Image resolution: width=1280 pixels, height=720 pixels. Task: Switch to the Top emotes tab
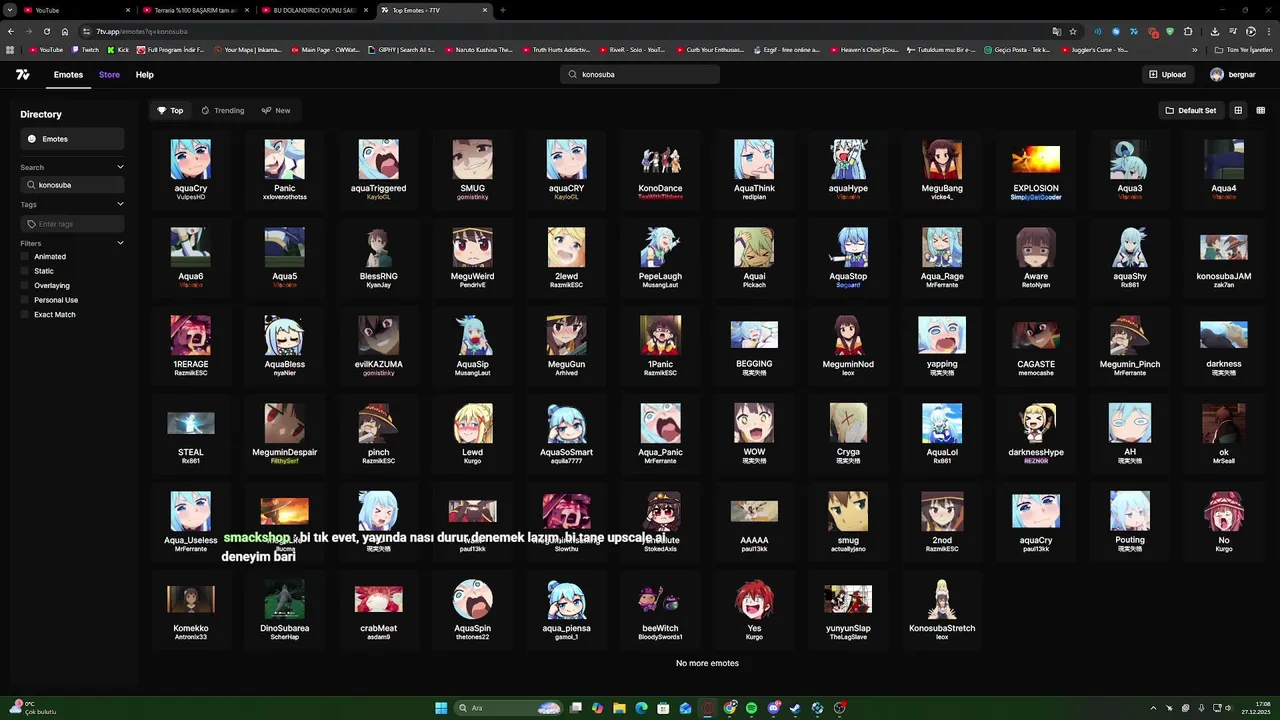[170, 111]
